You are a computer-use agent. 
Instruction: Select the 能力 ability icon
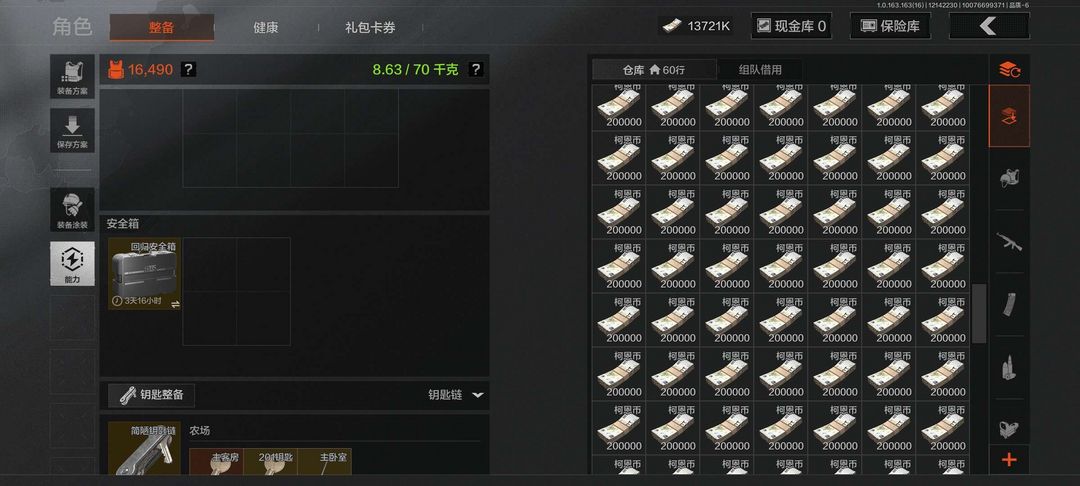[72, 264]
